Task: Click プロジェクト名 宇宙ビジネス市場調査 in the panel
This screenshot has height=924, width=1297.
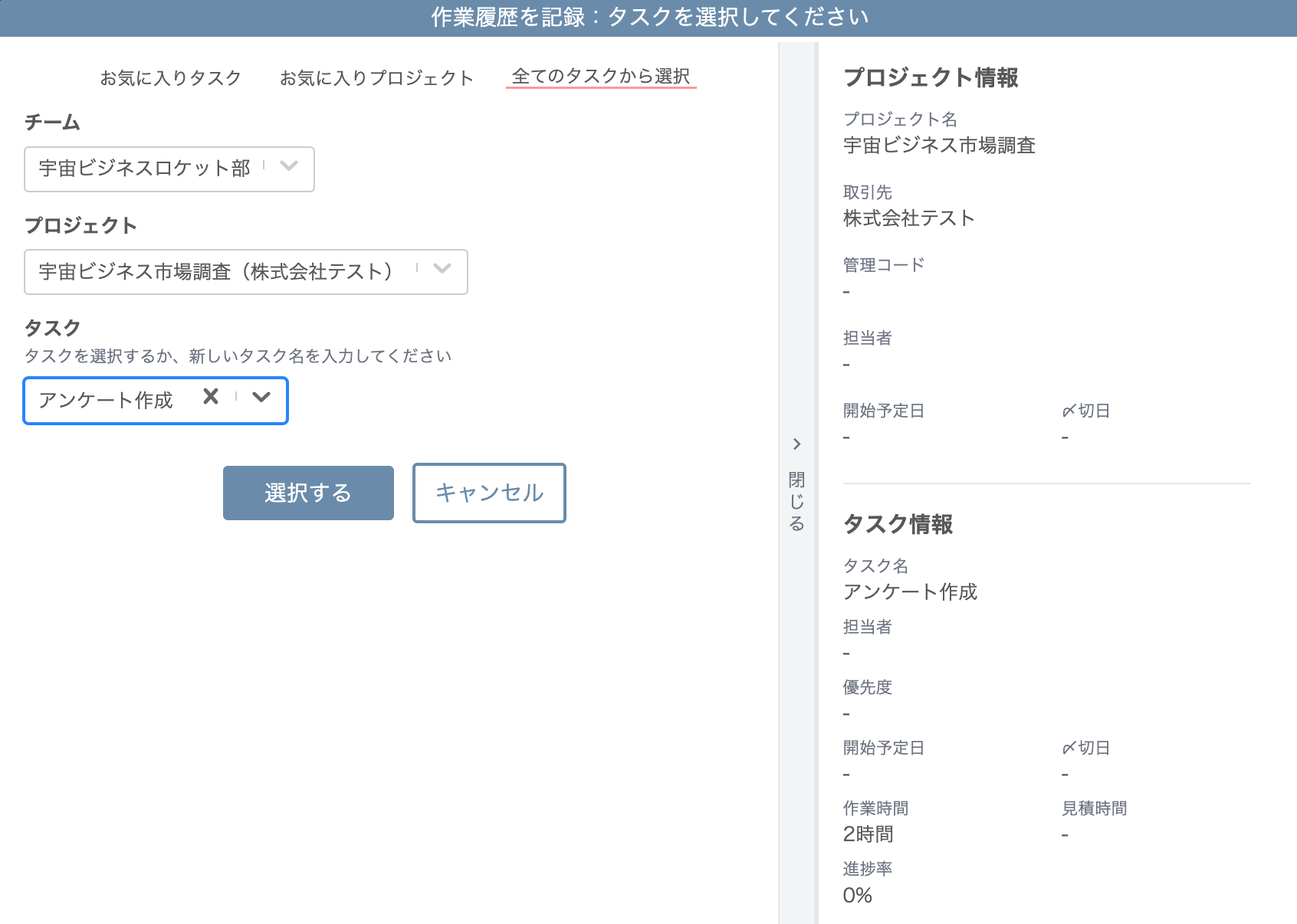Action: pyautogui.click(x=940, y=146)
